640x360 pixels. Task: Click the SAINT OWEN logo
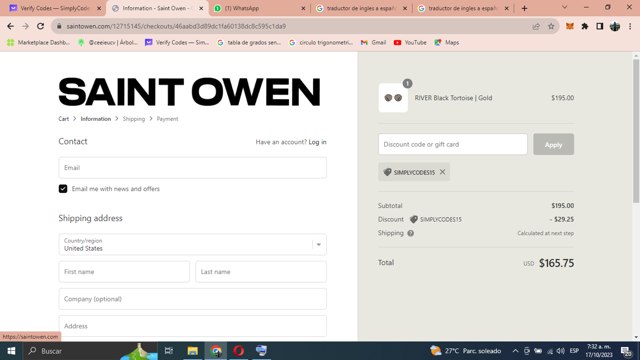(189, 92)
